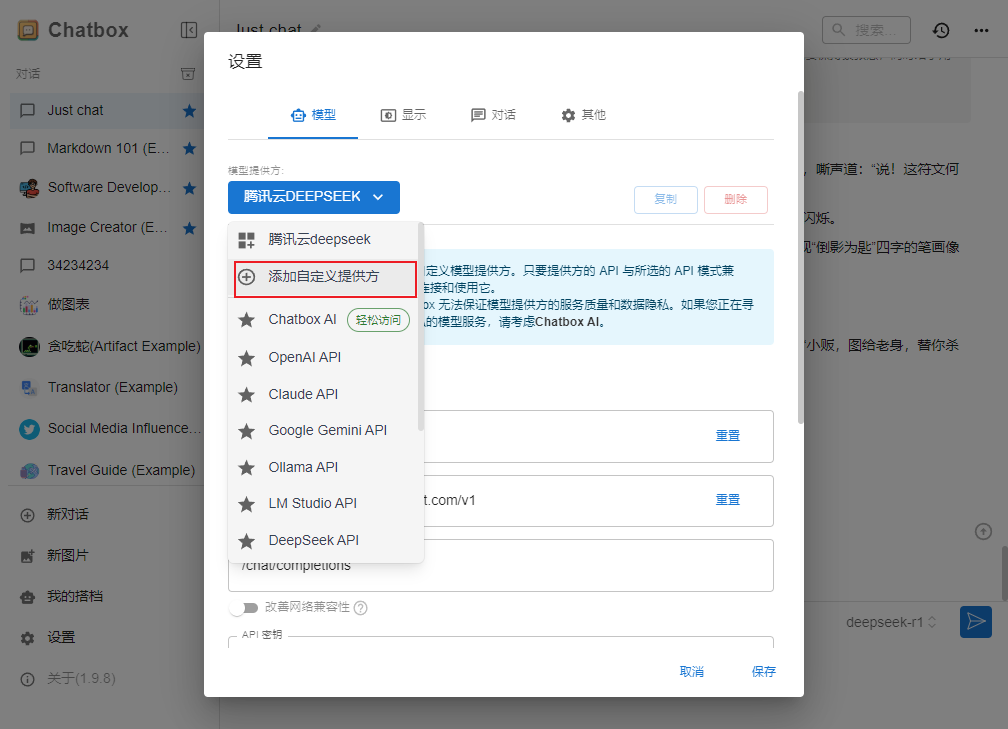Click the 做图表 chart icon
This screenshot has width=1008, height=729.
pos(29,305)
